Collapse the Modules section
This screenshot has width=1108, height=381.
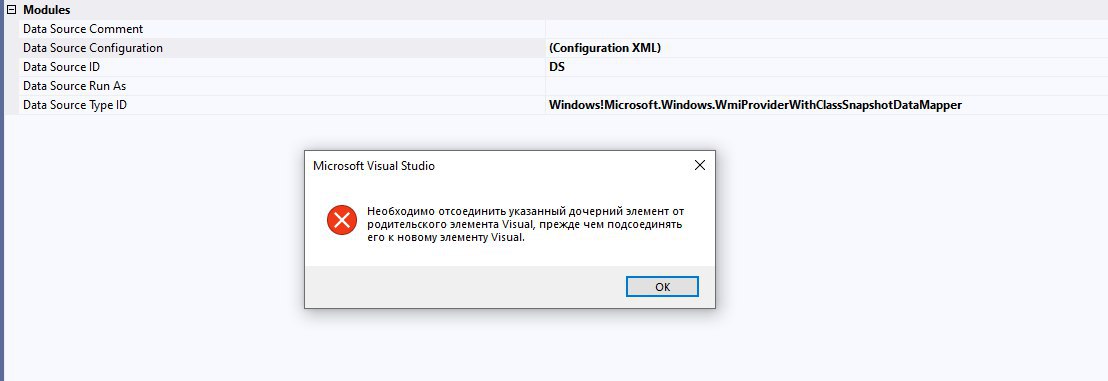tap(11, 11)
